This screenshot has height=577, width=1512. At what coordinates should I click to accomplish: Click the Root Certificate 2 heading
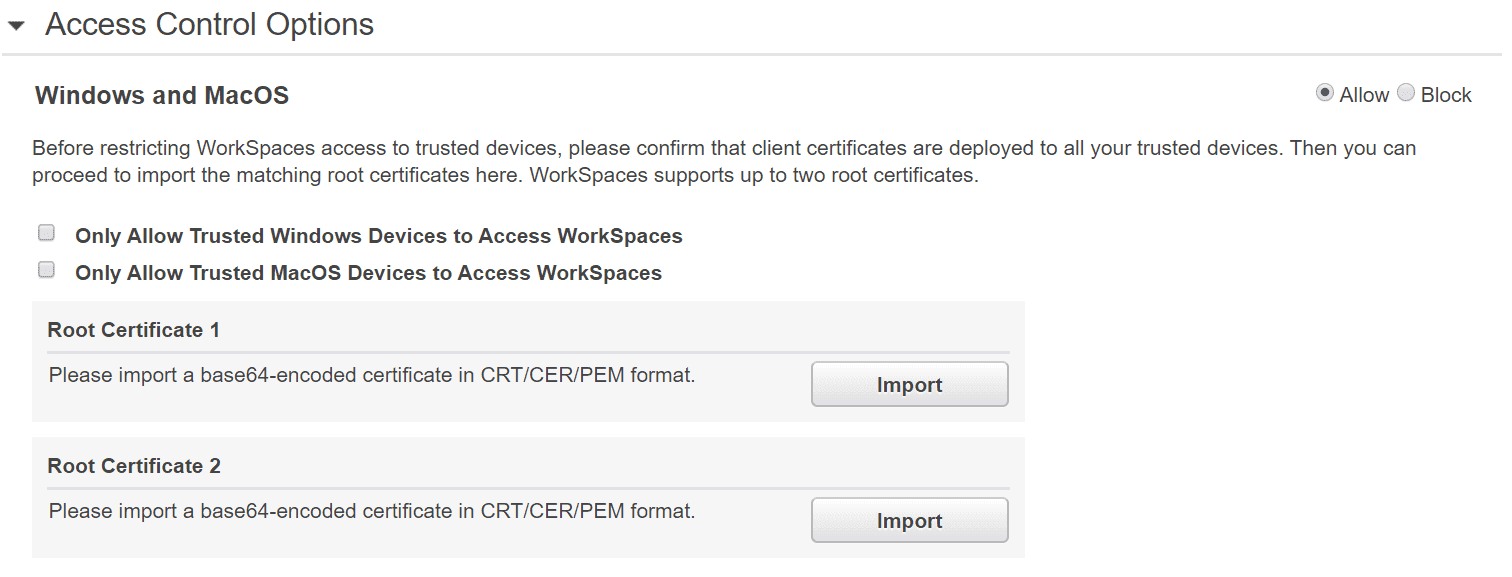134,466
